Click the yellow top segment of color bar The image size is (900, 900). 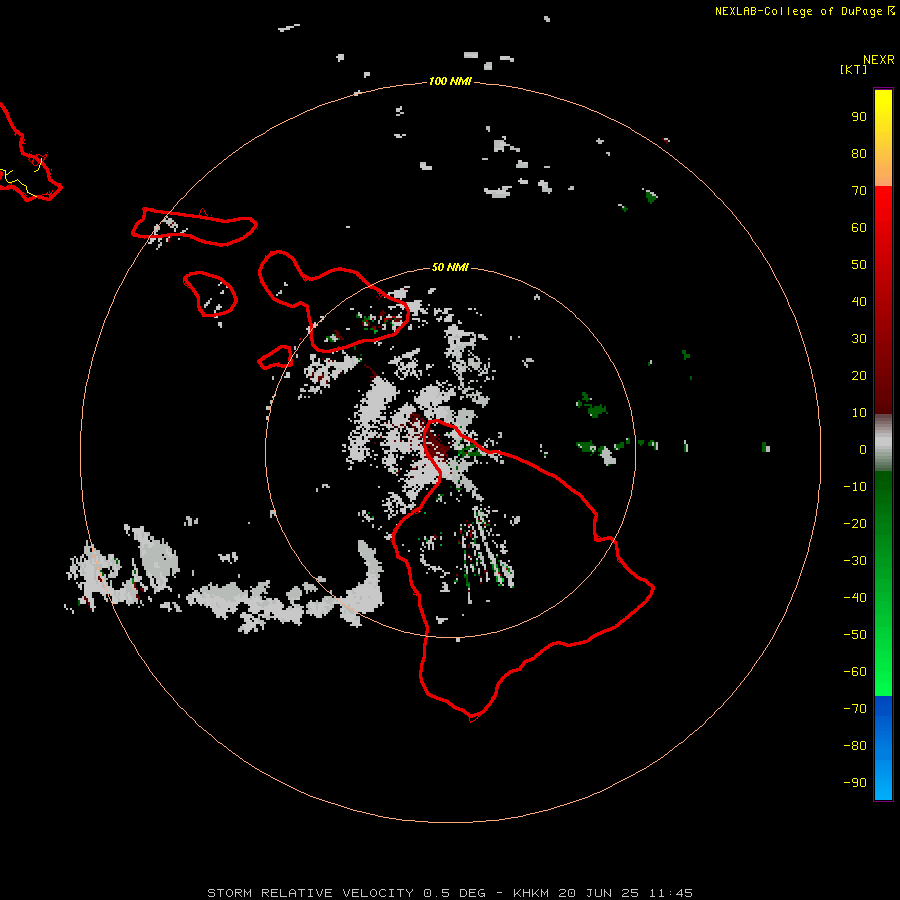tap(883, 138)
